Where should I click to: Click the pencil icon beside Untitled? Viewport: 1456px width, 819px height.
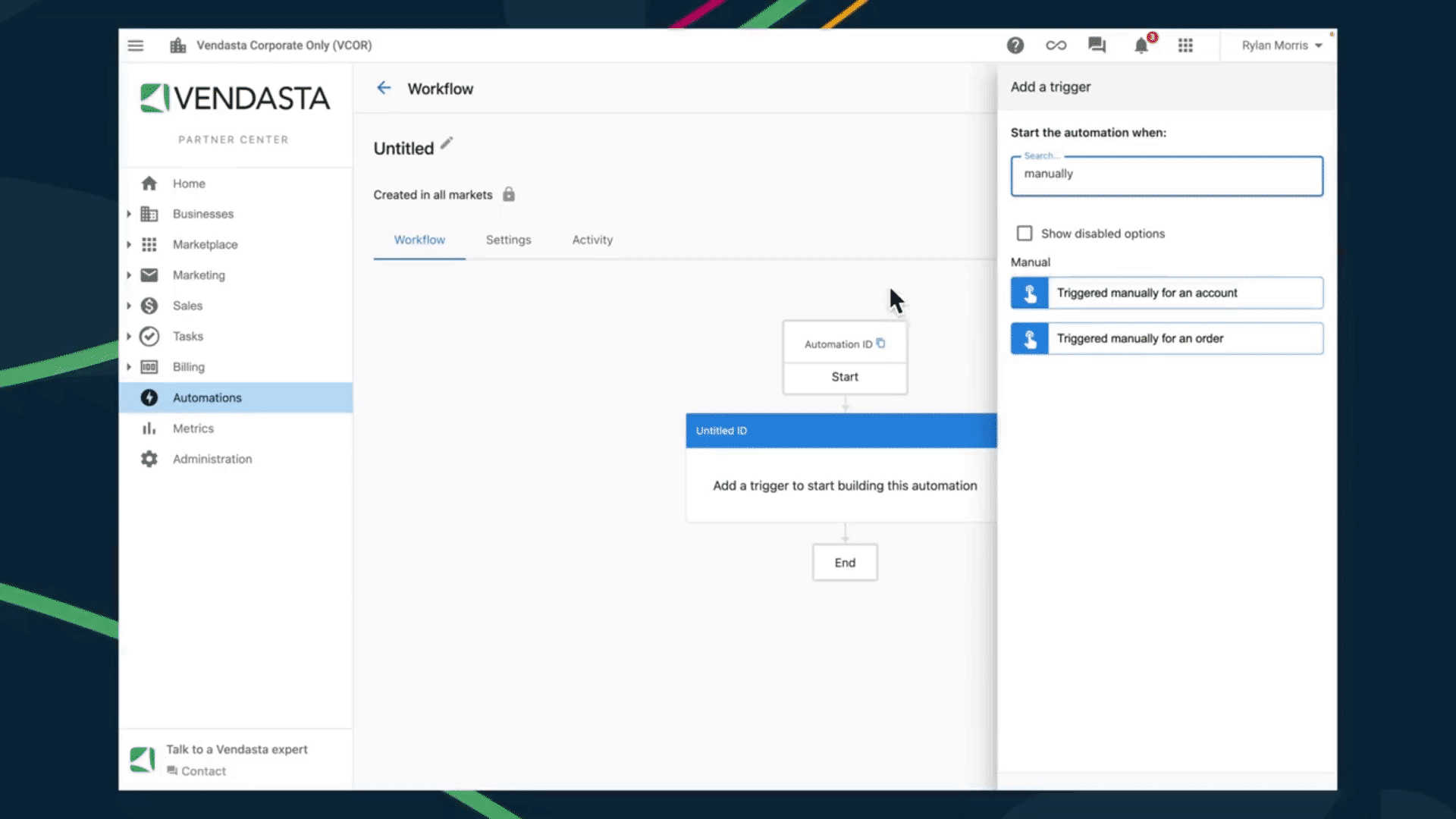(447, 143)
